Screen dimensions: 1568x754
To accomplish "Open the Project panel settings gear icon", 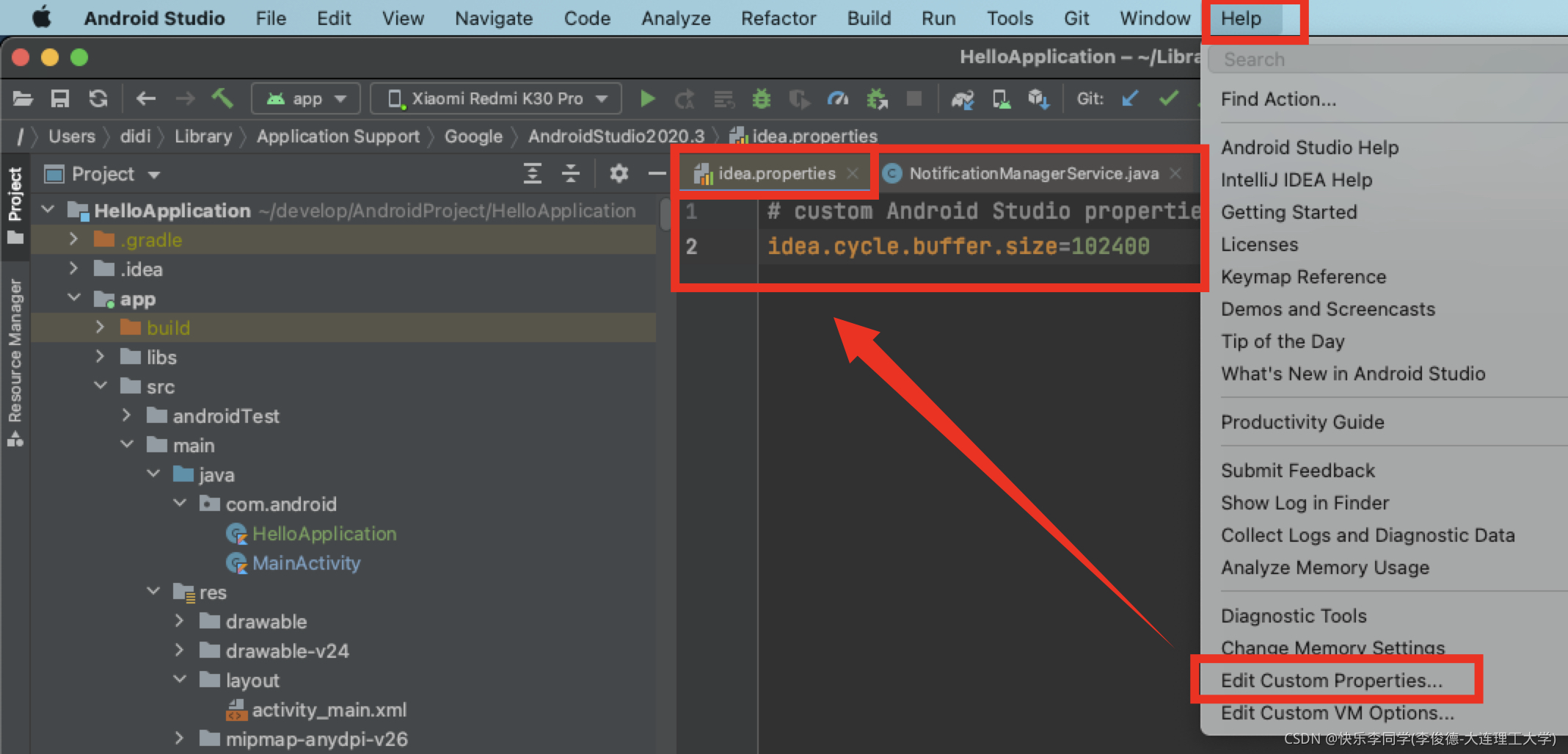I will click(x=619, y=173).
